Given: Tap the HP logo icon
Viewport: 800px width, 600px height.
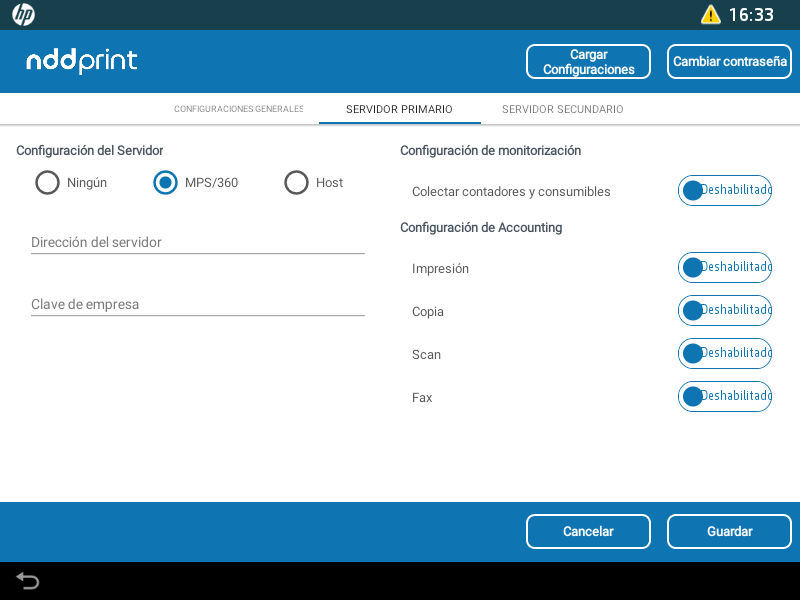Looking at the screenshot, I should pyautogui.click(x=23, y=15).
